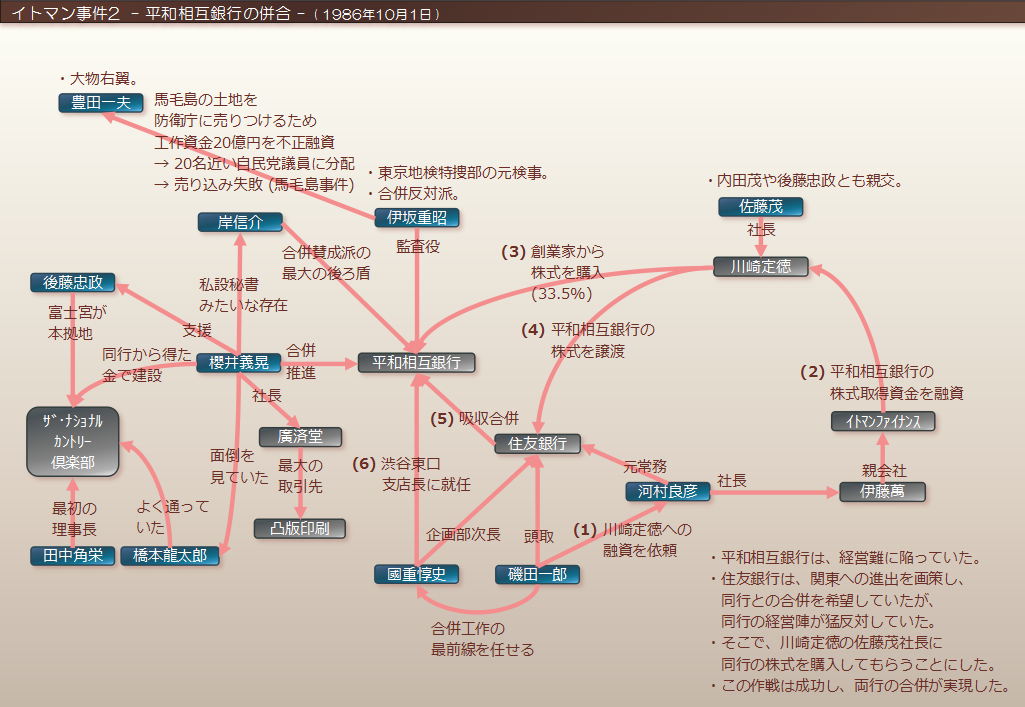Image resolution: width=1025 pixels, height=707 pixels.
Task: Open the 佐藤茂 node
Action: (760, 206)
